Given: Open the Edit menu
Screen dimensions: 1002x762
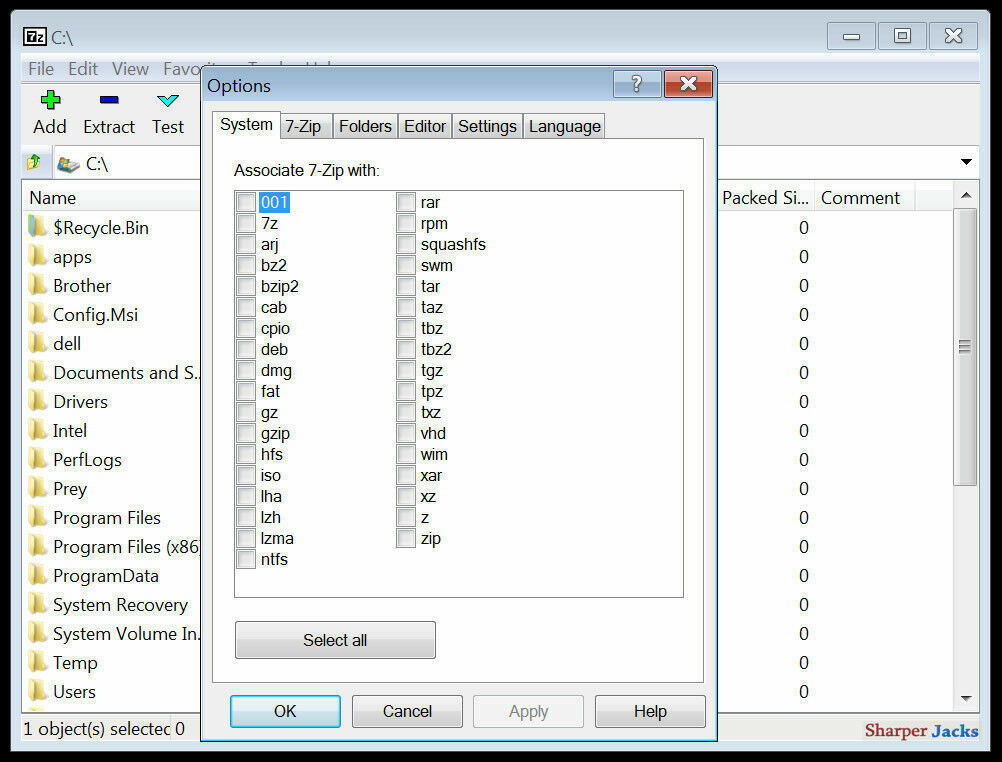Looking at the screenshot, I should (x=83, y=68).
